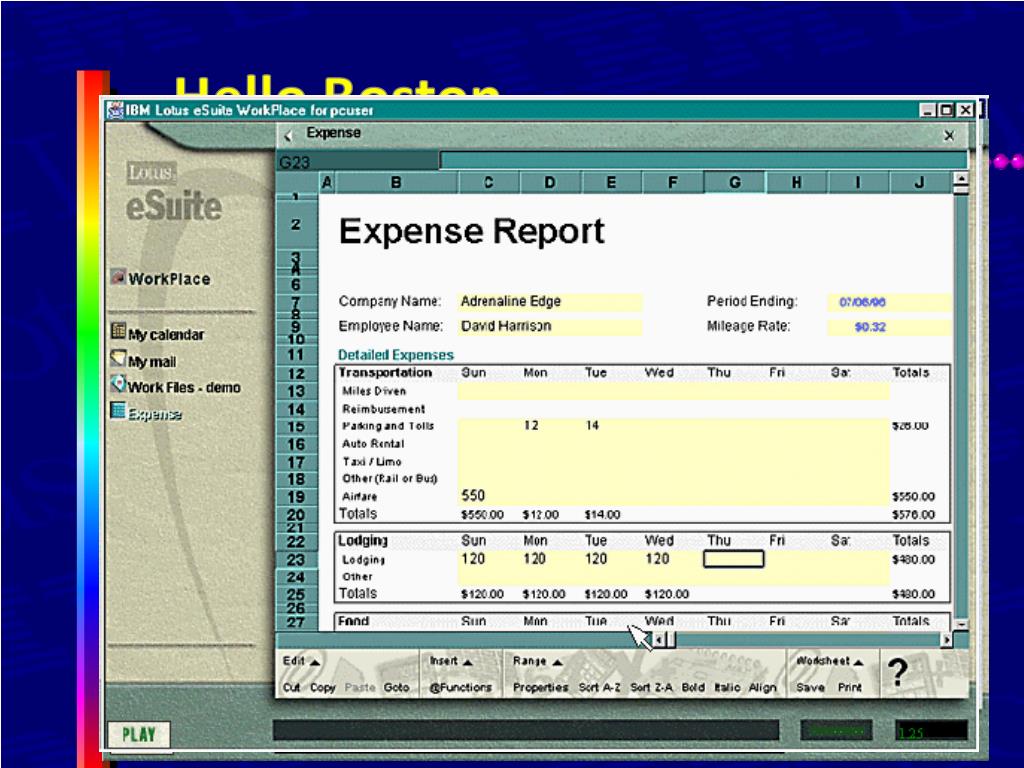Click Wednesday Lodging value 120
Screen dimensions: 1024x768
[657, 559]
